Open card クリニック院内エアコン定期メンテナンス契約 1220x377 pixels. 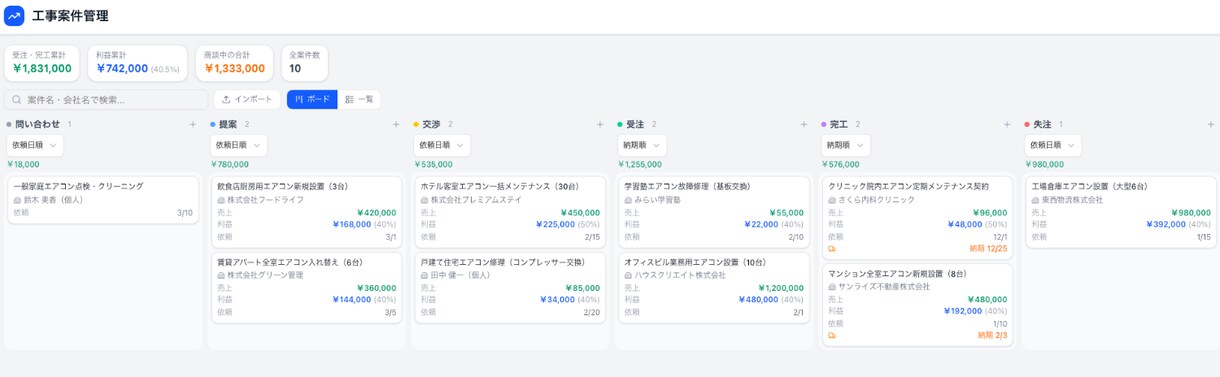pyautogui.click(x=917, y=217)
